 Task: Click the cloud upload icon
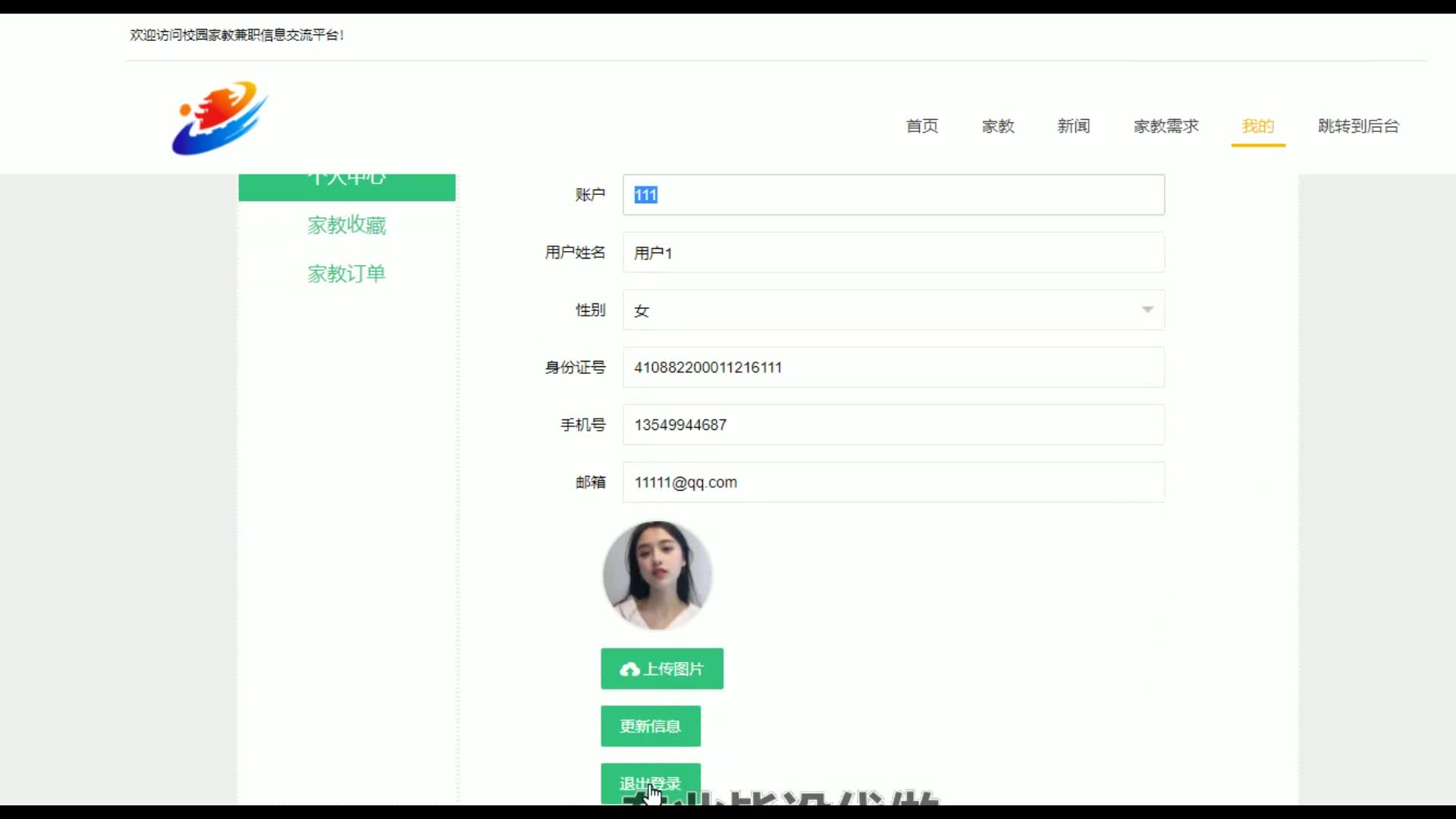629,670
